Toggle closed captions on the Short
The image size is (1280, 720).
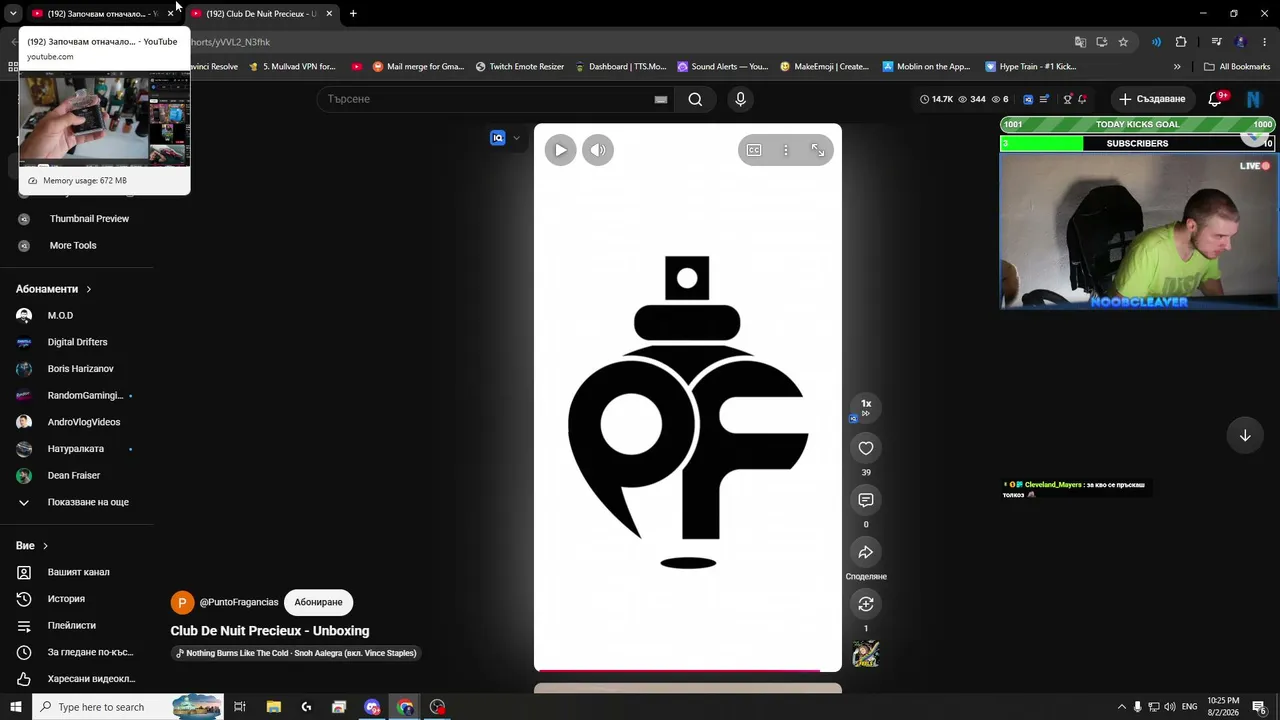(754, 150)
